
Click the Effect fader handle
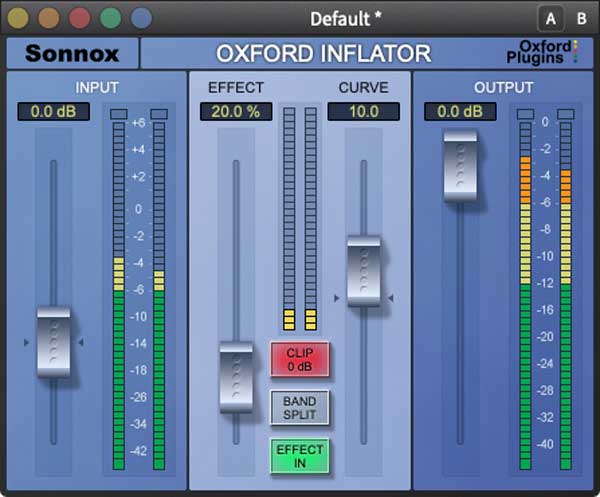point(236,377)
